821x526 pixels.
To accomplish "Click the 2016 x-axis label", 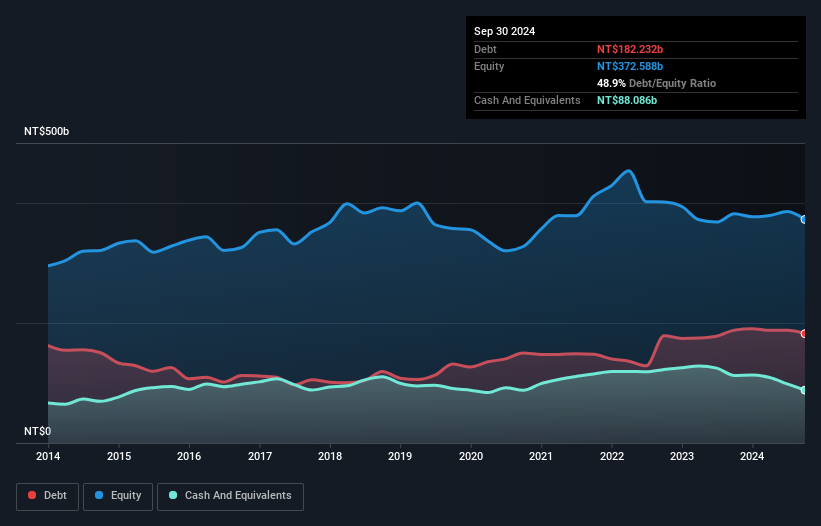I will tap(189, 456).
